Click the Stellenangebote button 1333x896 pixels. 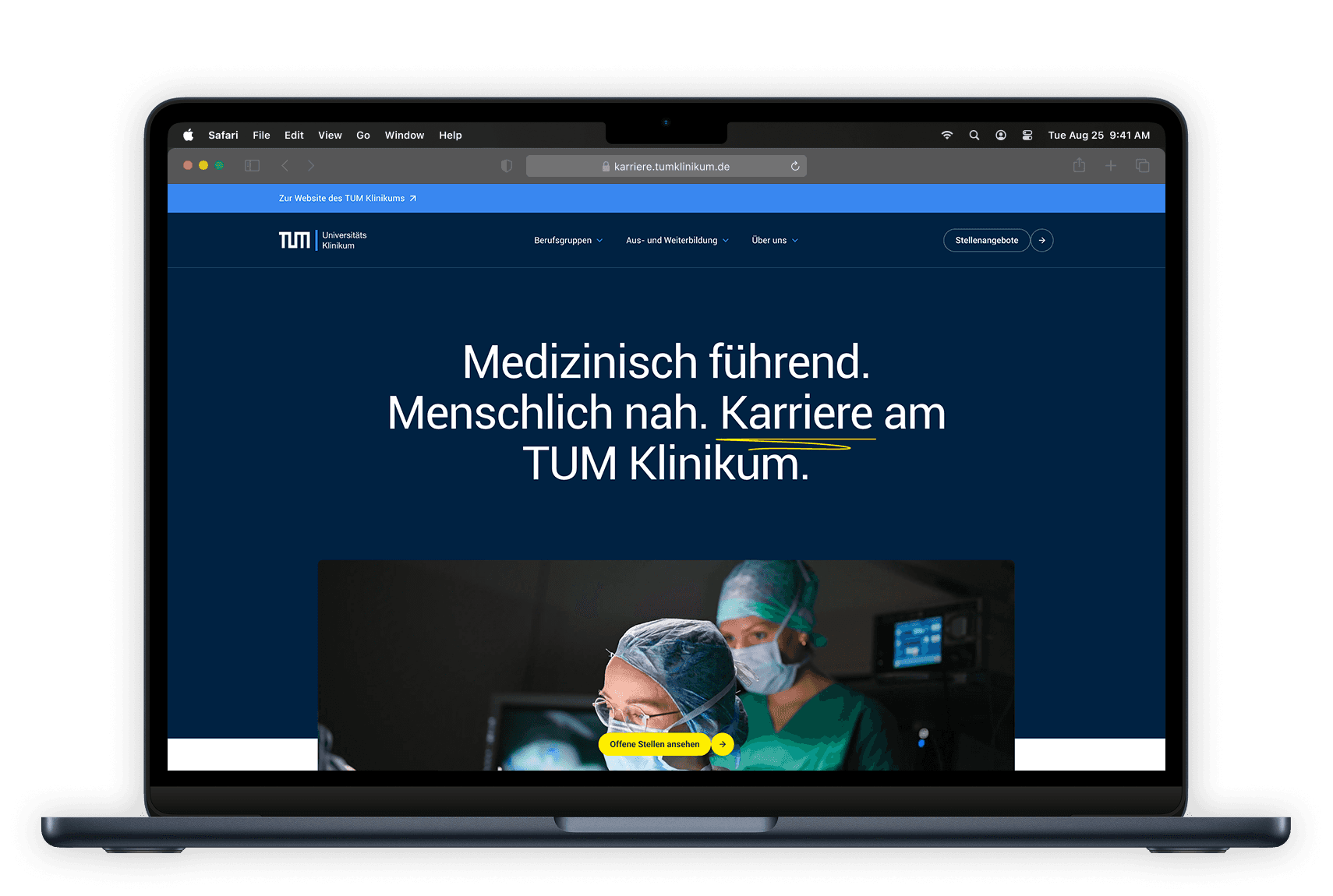(x=987, y=240)
